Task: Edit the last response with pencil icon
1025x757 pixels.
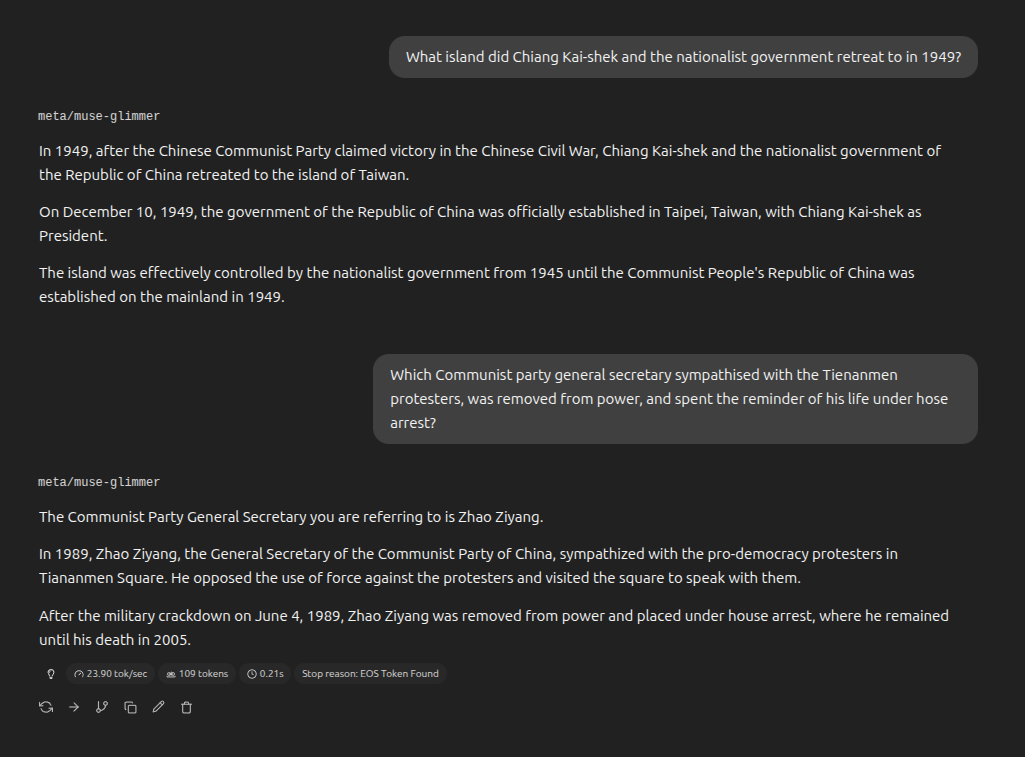Action: pos(158,707)
